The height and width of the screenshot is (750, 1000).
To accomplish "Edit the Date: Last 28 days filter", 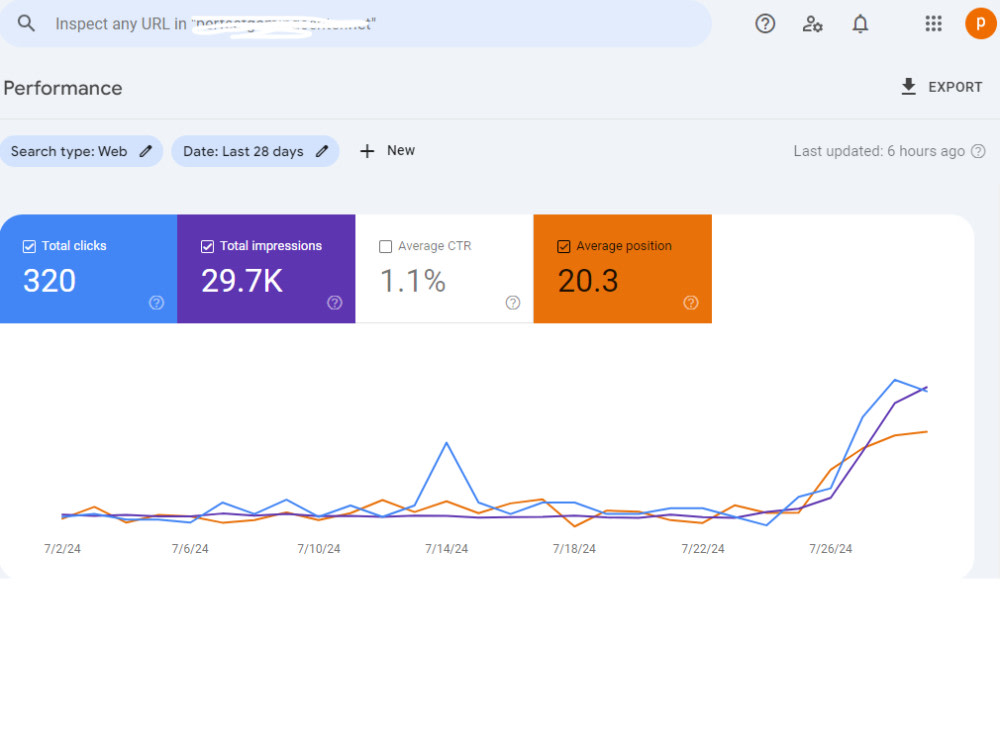I will pos(254,151).
